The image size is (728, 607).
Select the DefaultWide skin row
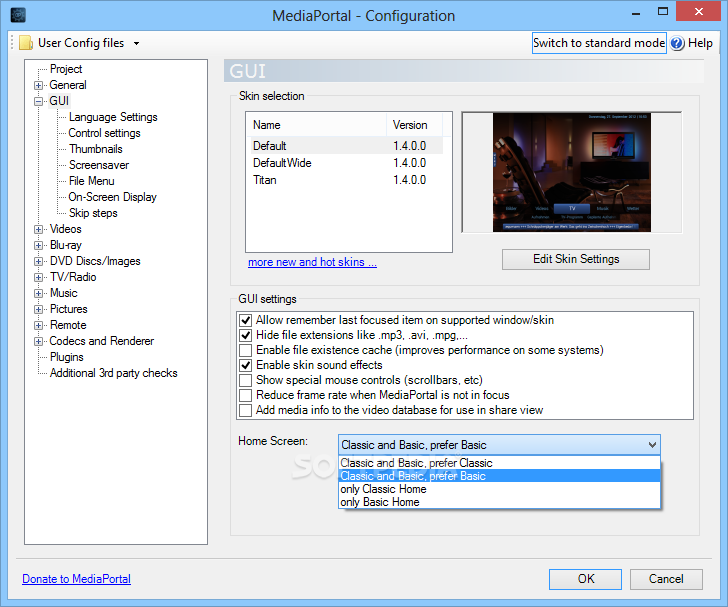click(346, 163)
